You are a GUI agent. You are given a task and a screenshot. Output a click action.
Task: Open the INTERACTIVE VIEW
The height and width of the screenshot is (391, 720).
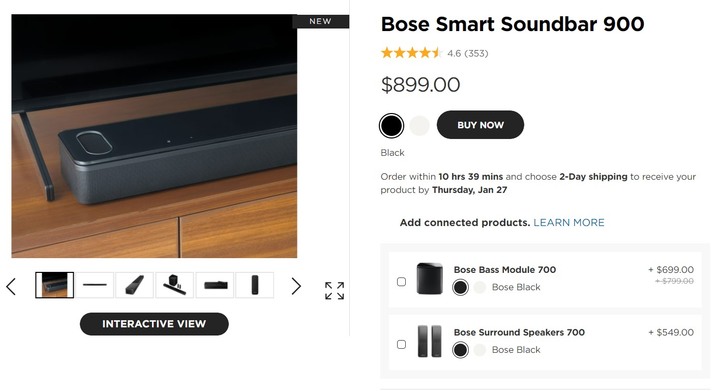(x=154, y=324)
